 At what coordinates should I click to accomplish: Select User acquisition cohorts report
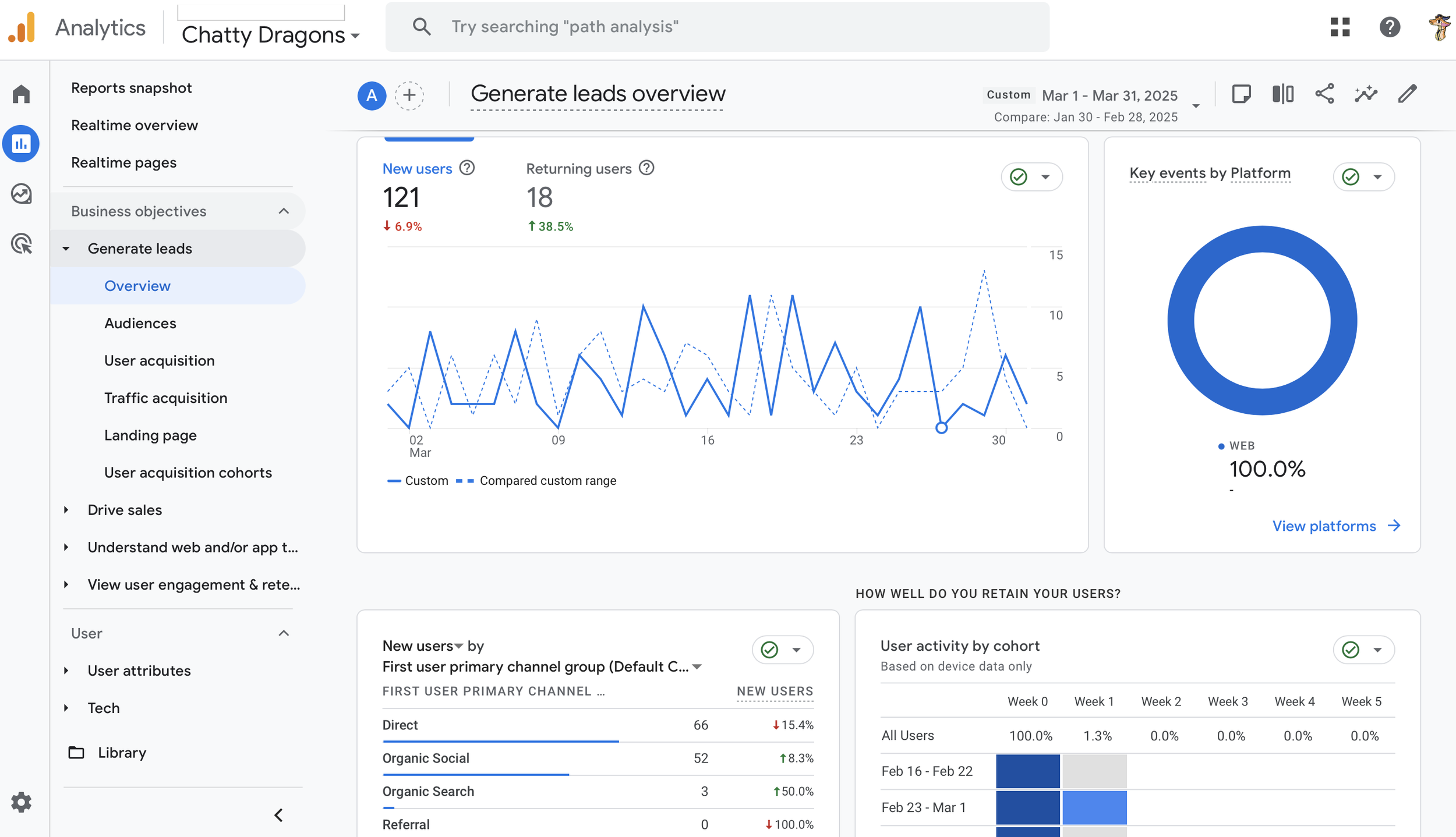click(x=188, y=473)
